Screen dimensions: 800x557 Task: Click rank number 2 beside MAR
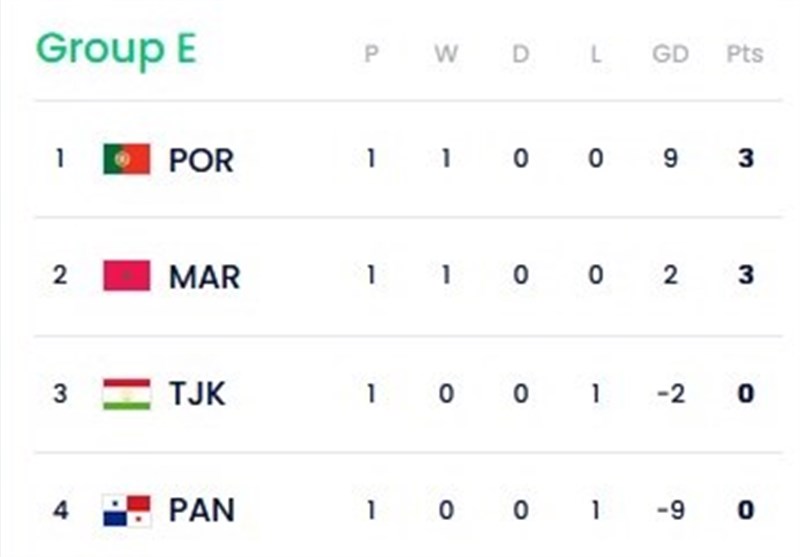60,276
